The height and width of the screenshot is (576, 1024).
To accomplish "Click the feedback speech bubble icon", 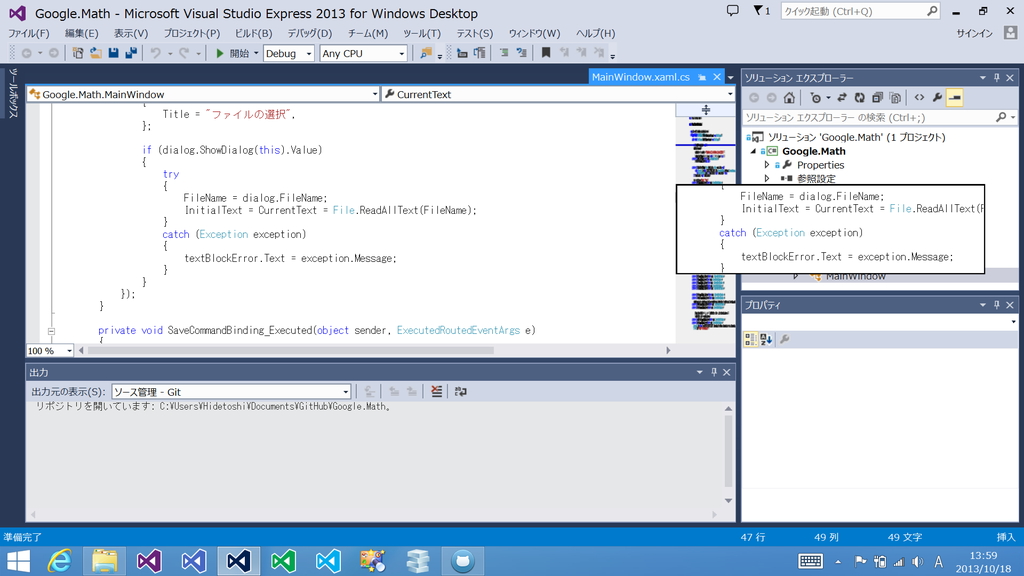I will pyautogui.click(x=733, y=10).
